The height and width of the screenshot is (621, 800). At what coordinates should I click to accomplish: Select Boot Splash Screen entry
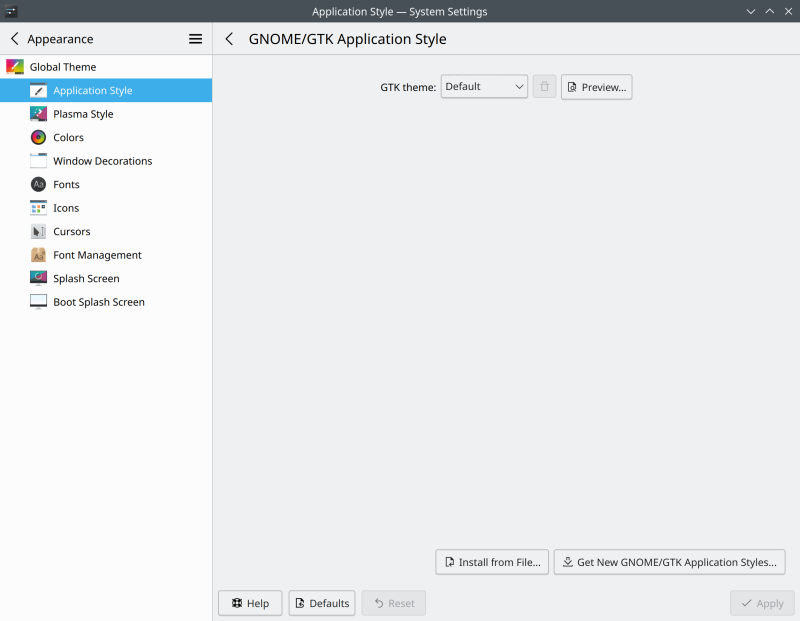tap(98, 302)
